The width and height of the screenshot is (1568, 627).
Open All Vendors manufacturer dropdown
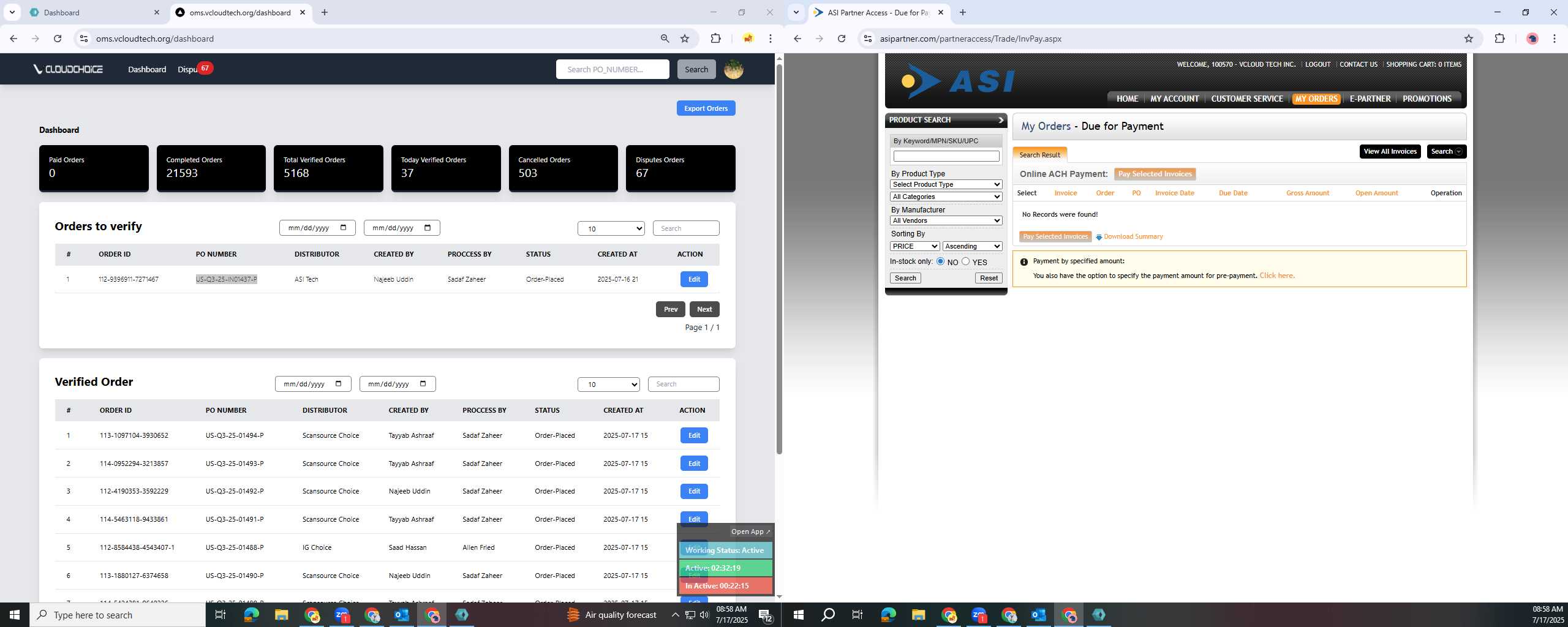[x=946, y=220]
